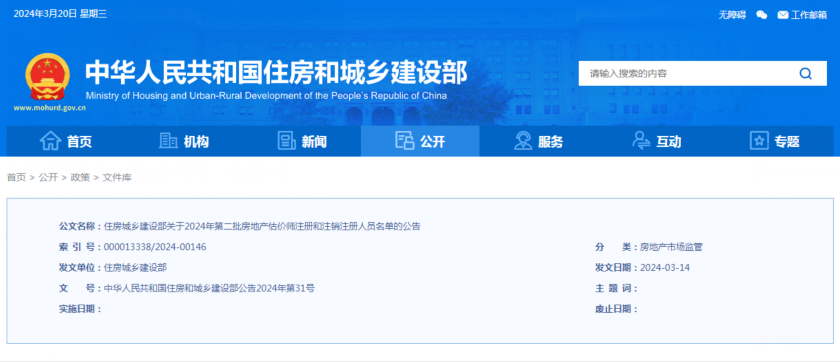840x362 pixels.
Task: Go to 政策 in the breadcrumb
Action: pos(80,177)
